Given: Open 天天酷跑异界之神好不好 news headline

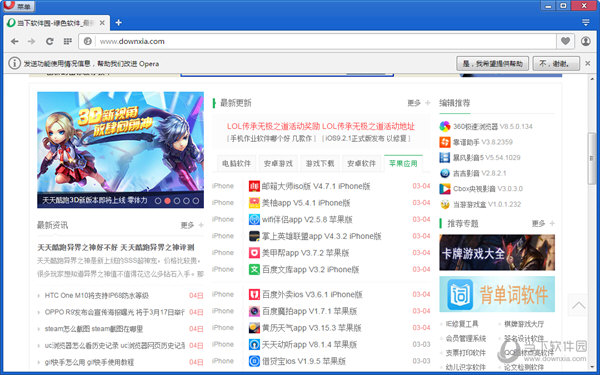Looking at the screenshot, I should coord(116,248).
